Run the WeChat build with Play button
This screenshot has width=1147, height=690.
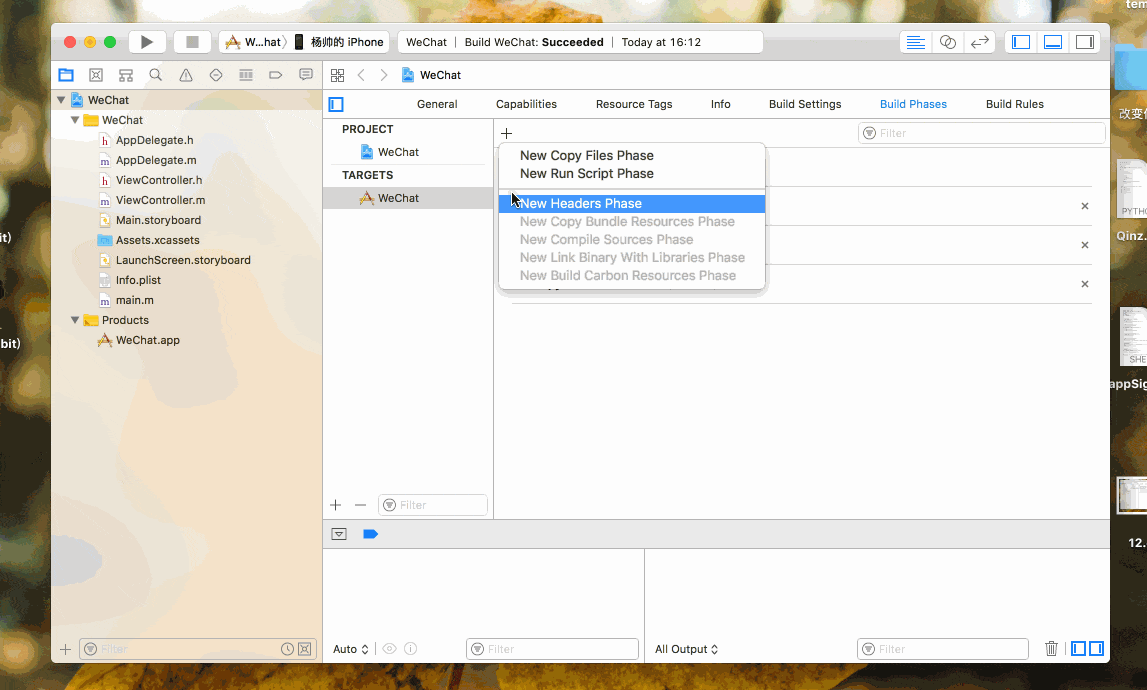click(146, 42)
